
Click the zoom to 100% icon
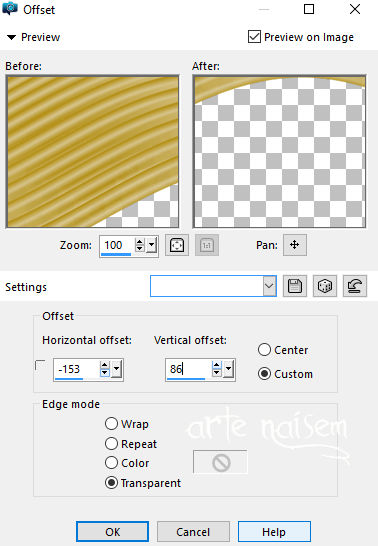tap(207, 245)
